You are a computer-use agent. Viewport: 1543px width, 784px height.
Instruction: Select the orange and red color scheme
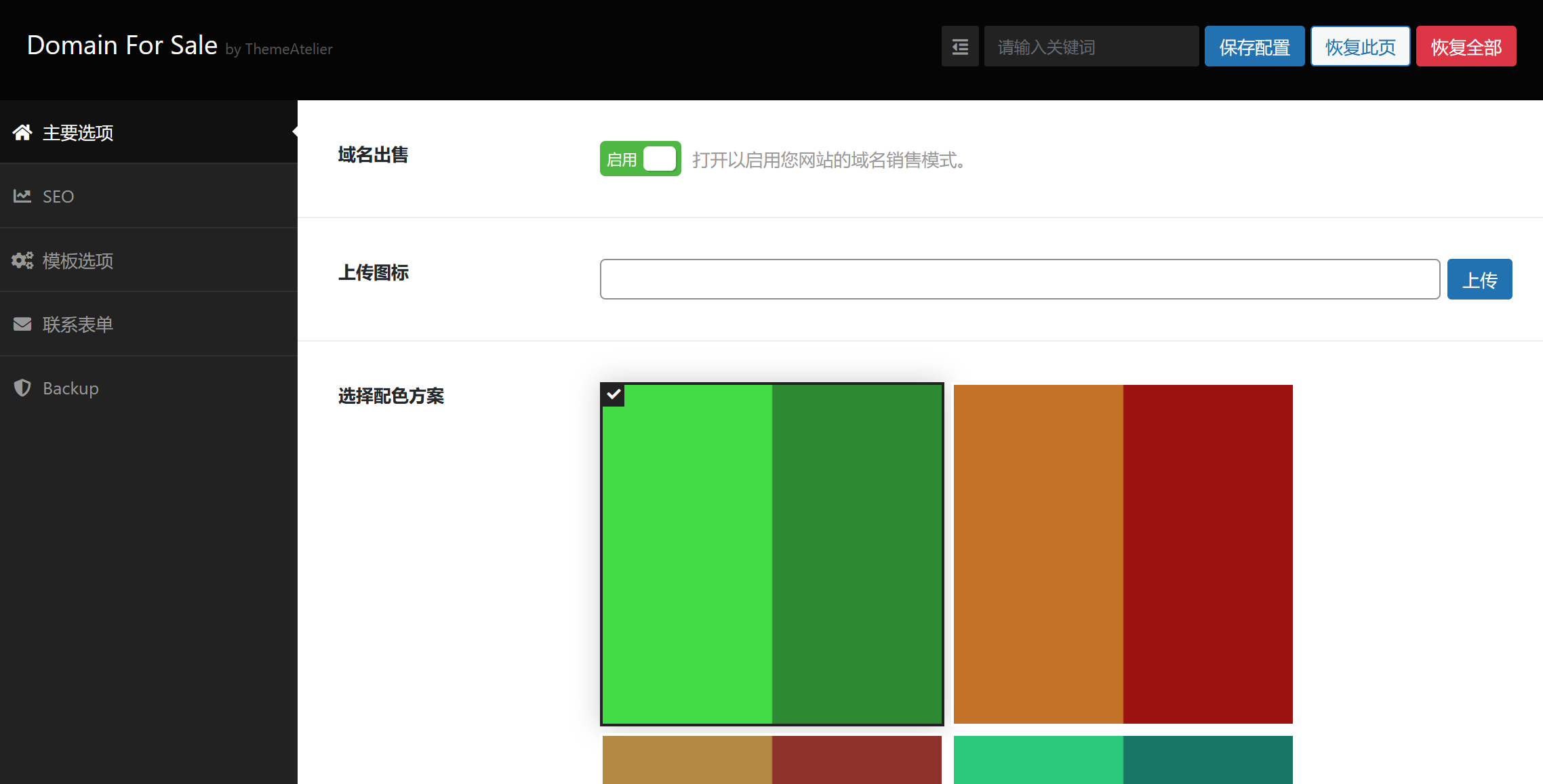(1123, 554)
